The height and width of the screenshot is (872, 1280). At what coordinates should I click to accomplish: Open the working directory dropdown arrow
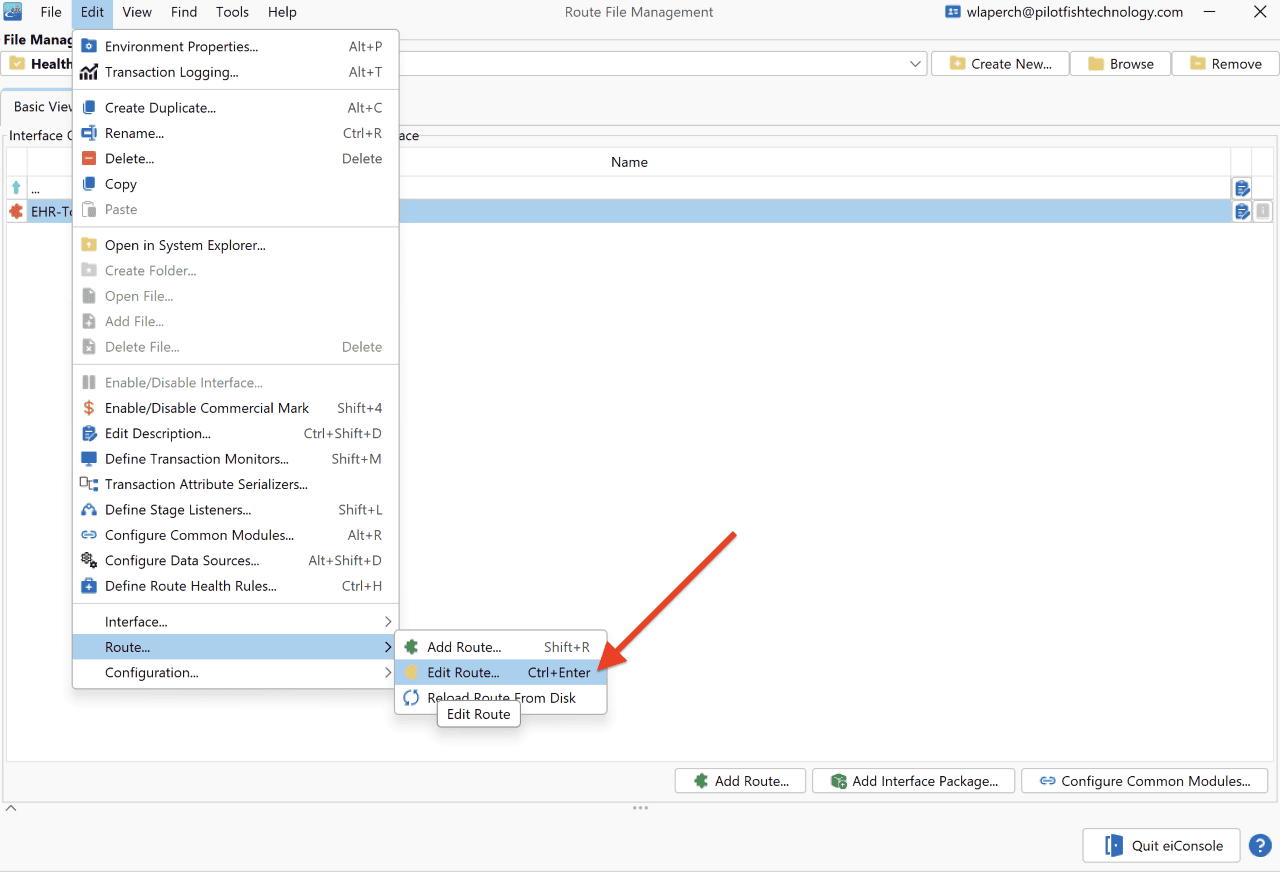(916, 64)
